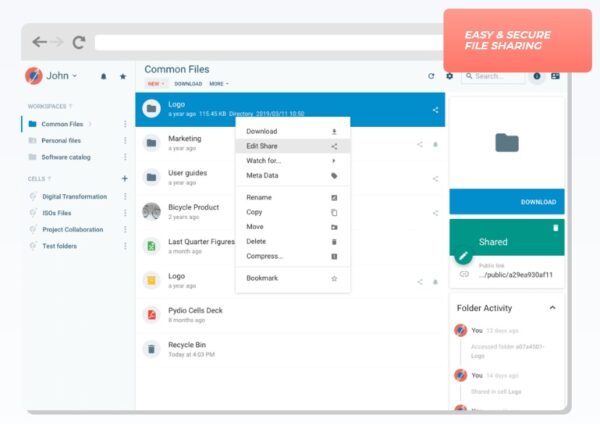Viewport: 600px width, 424px height.
Task: Copy the public link icon
Action: point(464,274)
